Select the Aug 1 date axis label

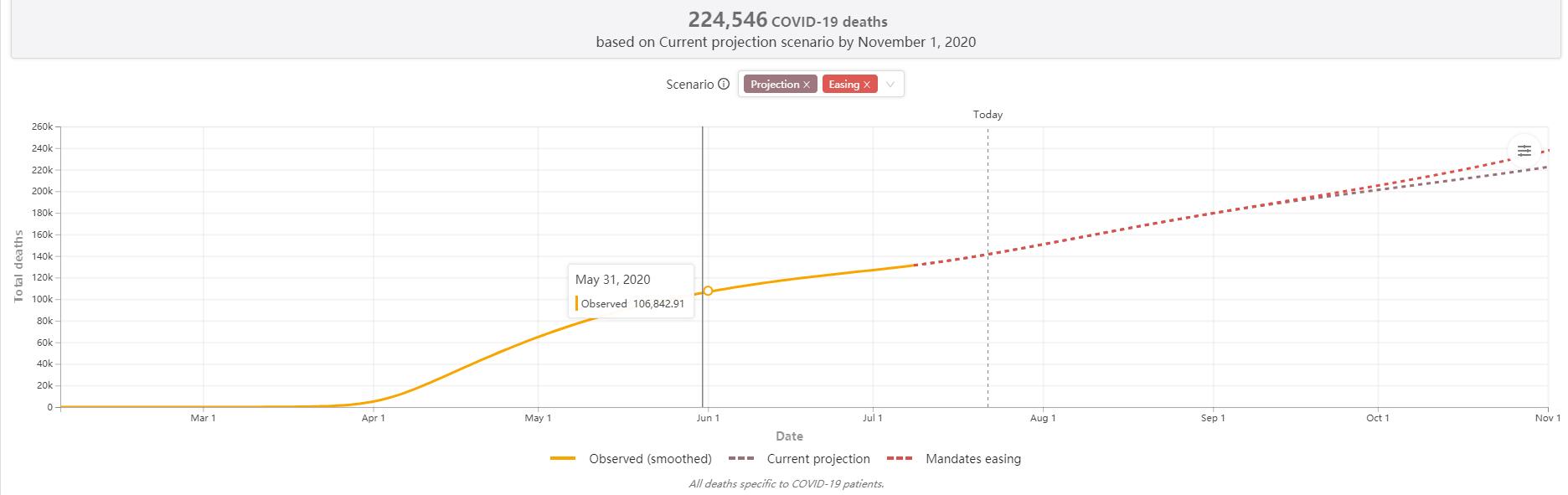[x=1043, y=418]
